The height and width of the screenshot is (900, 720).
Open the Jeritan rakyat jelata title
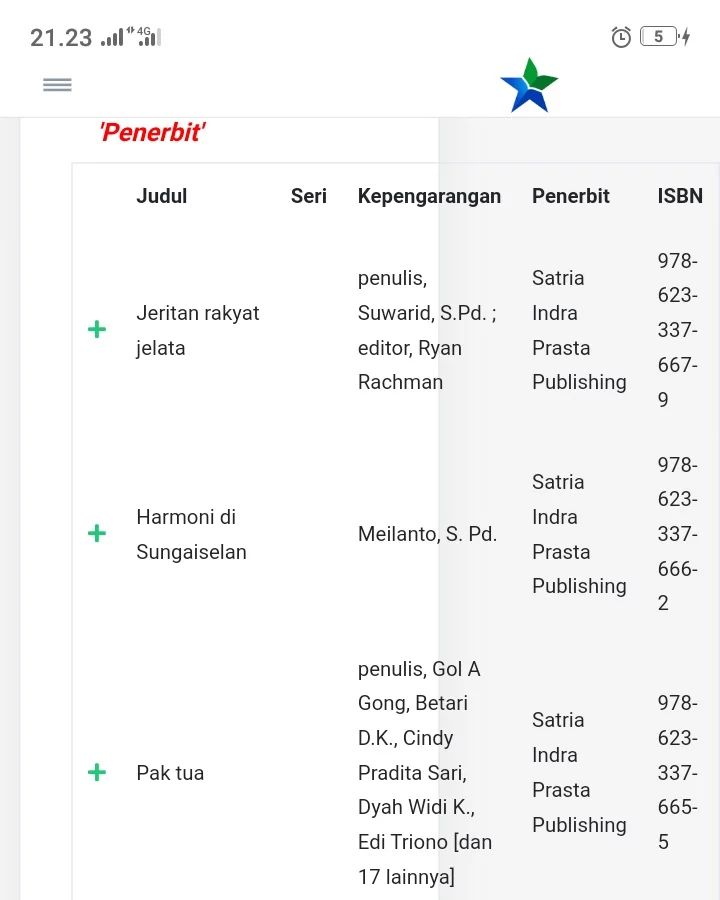coord(197,330)
